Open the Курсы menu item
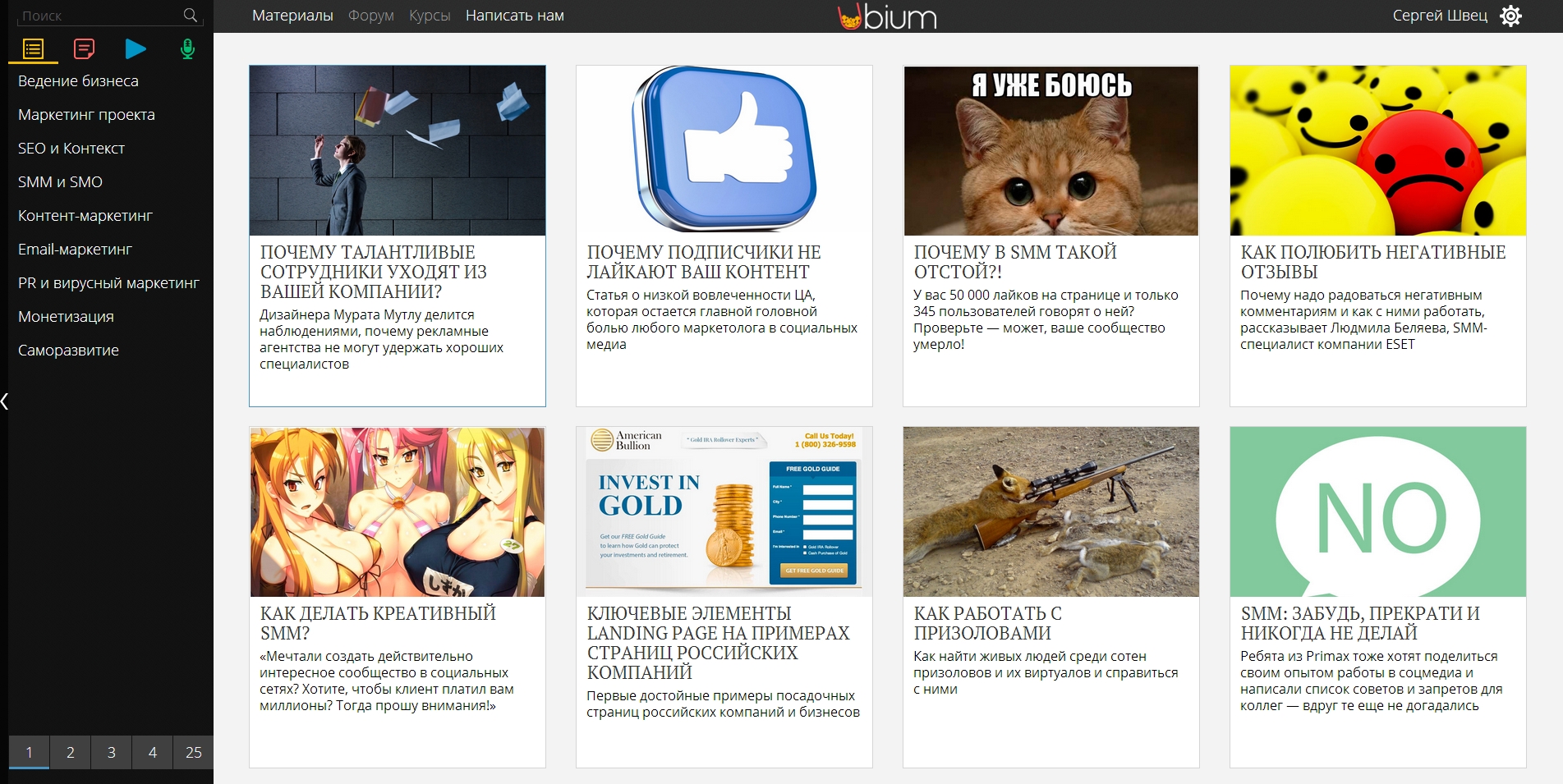Image resolution: width=1563 pixels, height=784 pixels. click(430, 16)
